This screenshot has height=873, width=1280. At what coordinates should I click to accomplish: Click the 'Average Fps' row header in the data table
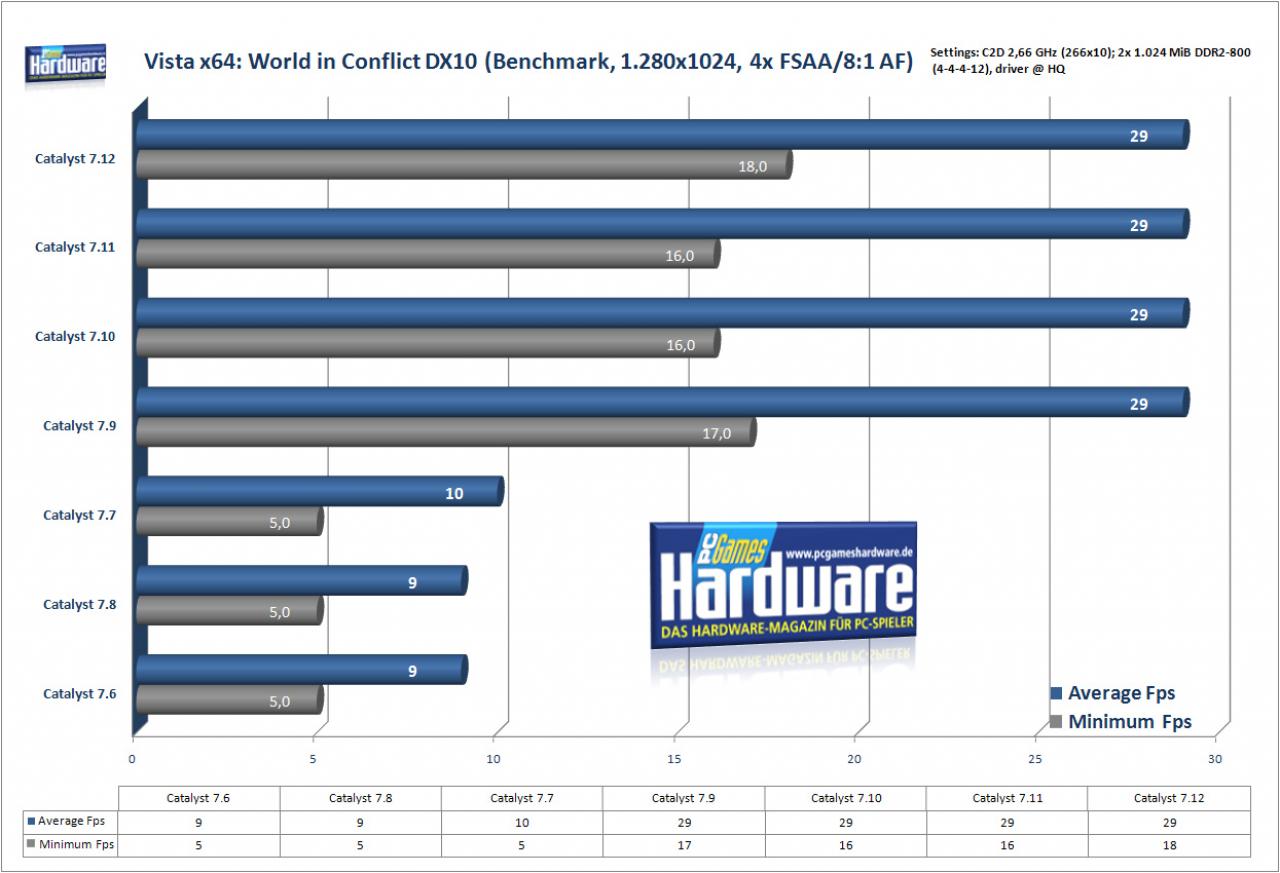click(x=72, y=821)
